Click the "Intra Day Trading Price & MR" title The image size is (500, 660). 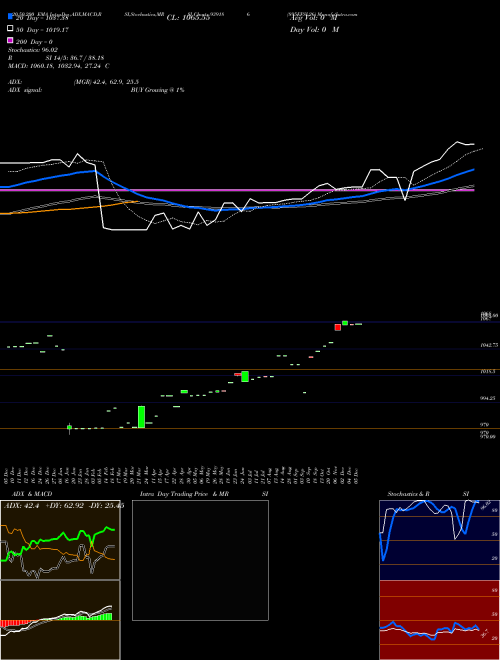point(184,494)
